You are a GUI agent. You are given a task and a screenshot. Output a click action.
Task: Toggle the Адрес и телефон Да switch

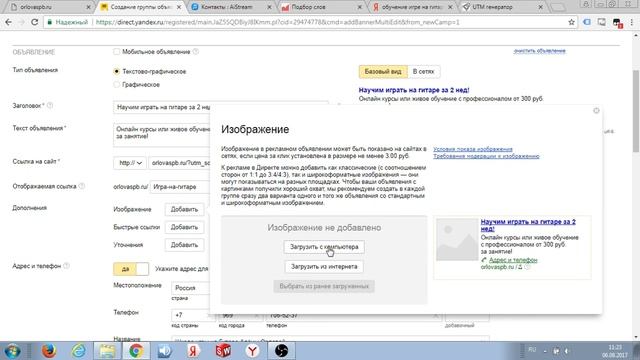(131, 269)
